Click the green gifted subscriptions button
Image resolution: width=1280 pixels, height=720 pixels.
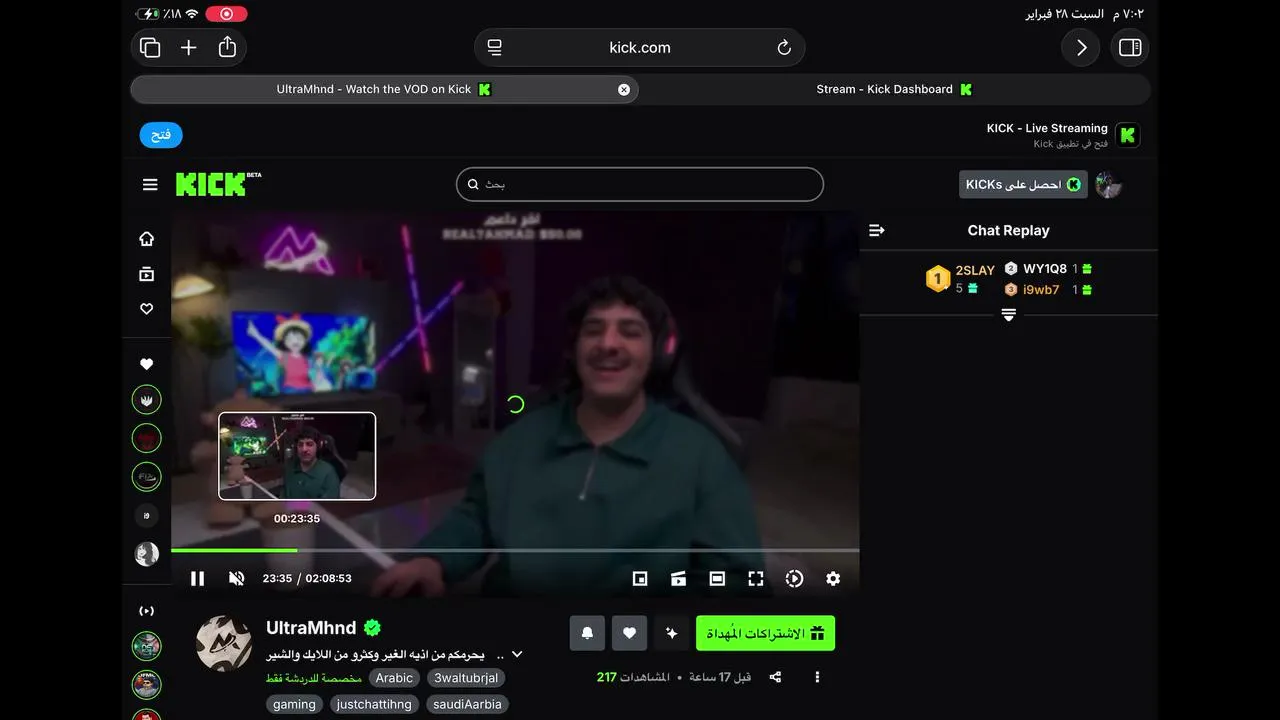pyautogui.click(x=765, y=633)
